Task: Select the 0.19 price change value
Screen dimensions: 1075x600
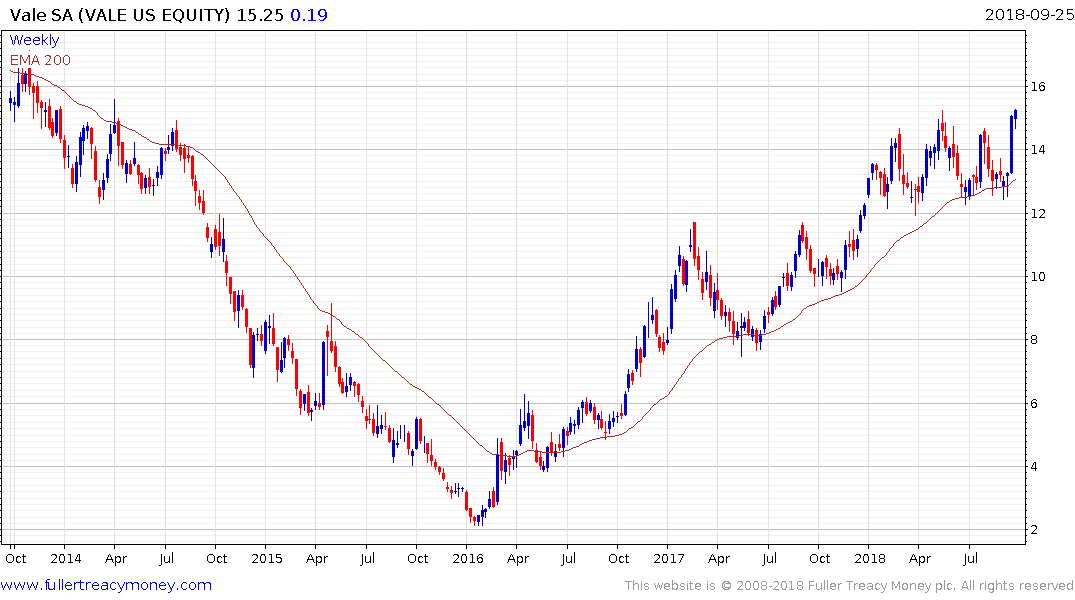Action: click(309, 15)
